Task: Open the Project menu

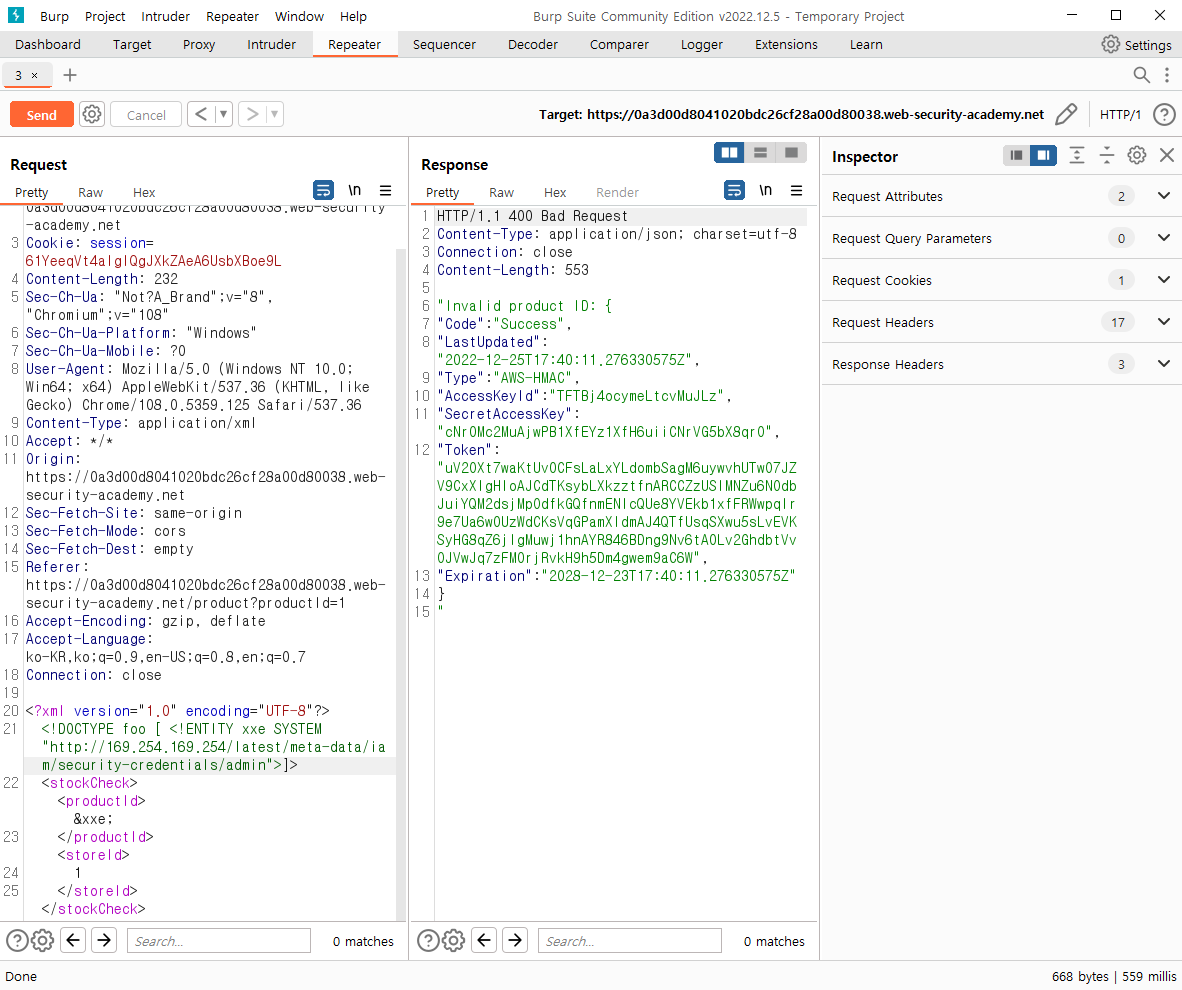Action: click(105, 16)
